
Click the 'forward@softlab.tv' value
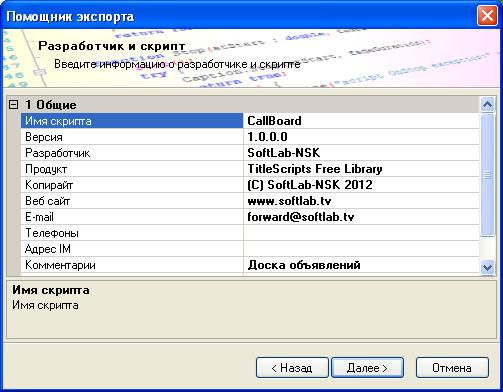[362, 217]
